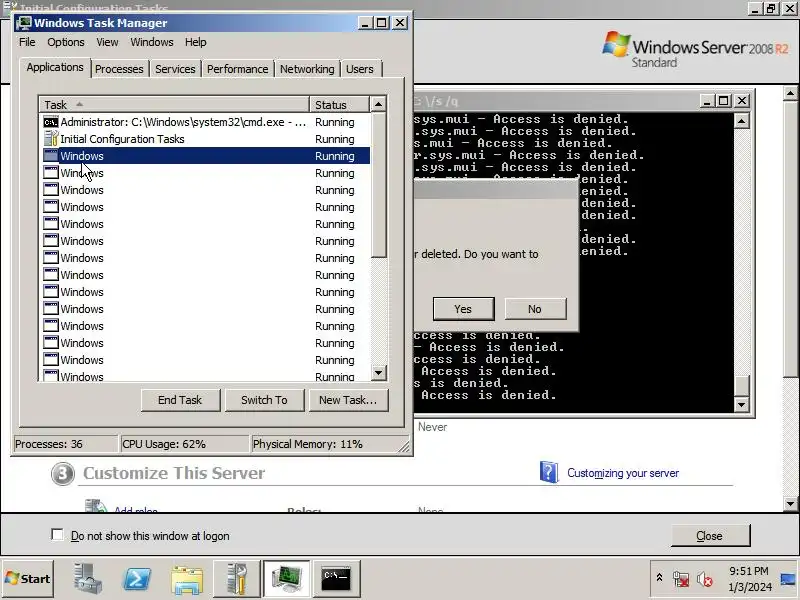800x600 pixels.
Task: Click the help book icon beside Customizing
Action: pos(549,472)
